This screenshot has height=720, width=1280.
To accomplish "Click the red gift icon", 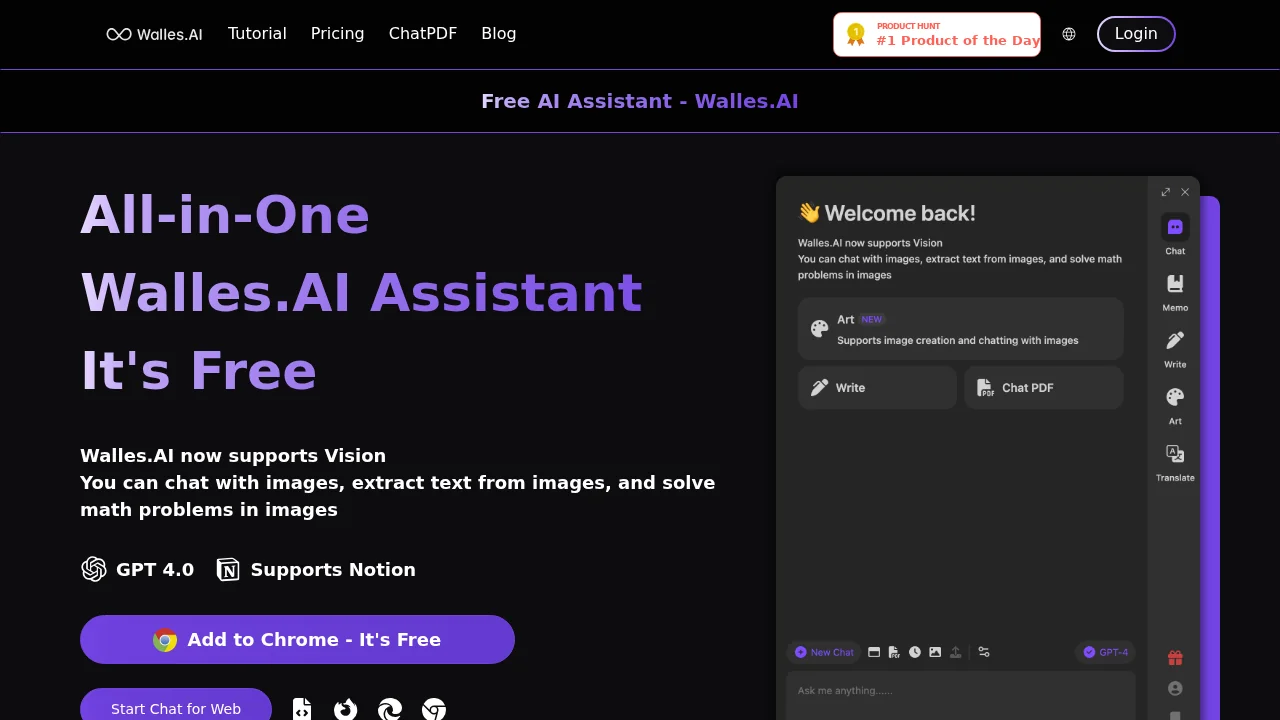I will [x=1175, y=658].
